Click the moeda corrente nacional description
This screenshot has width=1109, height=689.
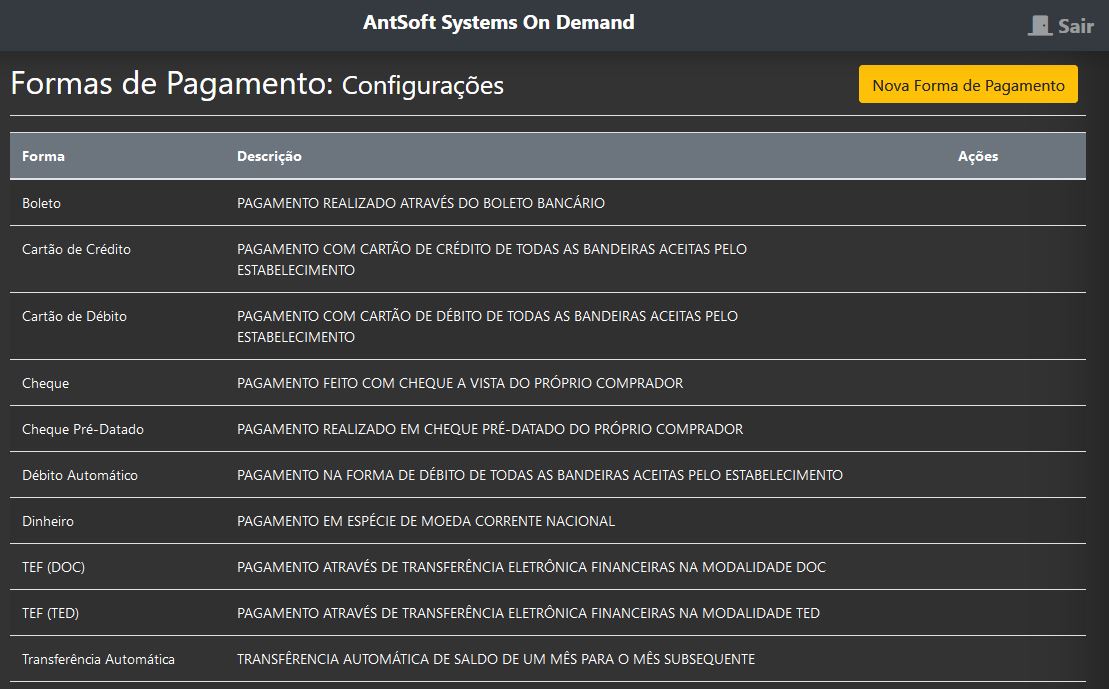425,521
